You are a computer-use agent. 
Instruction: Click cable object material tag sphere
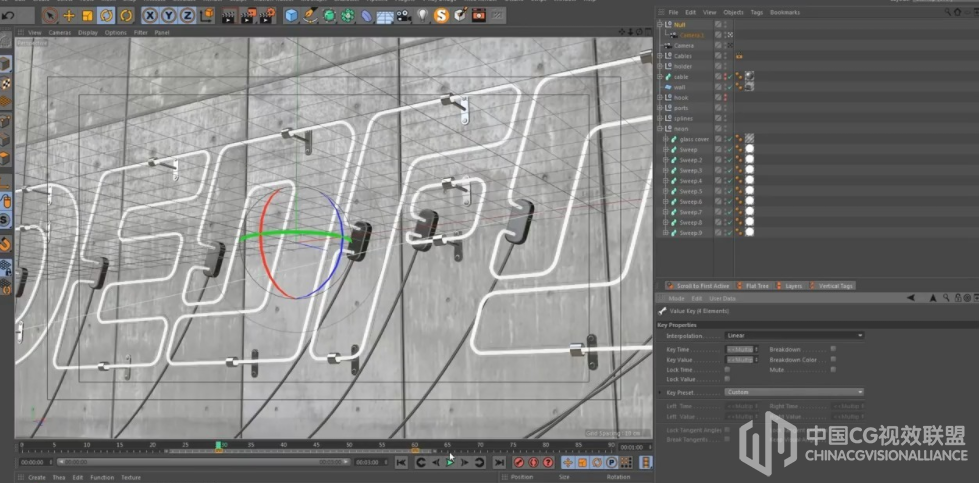pyautogui.click(x=749, y=76)
